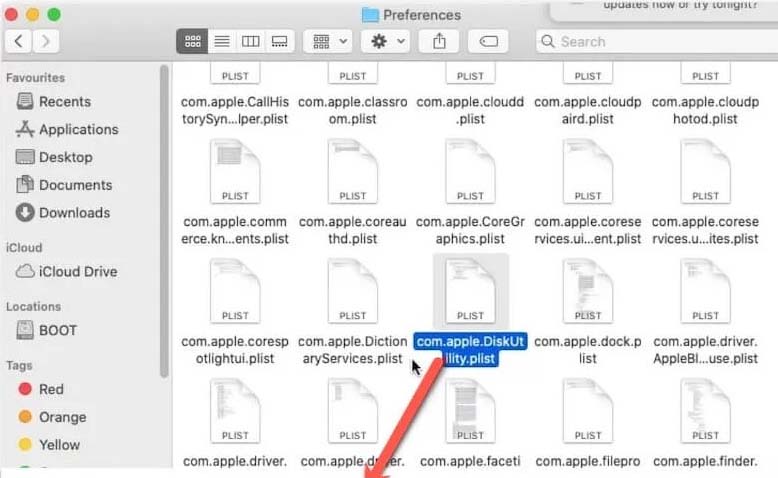Select the com.apple.finder. file icon
This screenshot has width=778, height=478.
click(x=705, y=410)
